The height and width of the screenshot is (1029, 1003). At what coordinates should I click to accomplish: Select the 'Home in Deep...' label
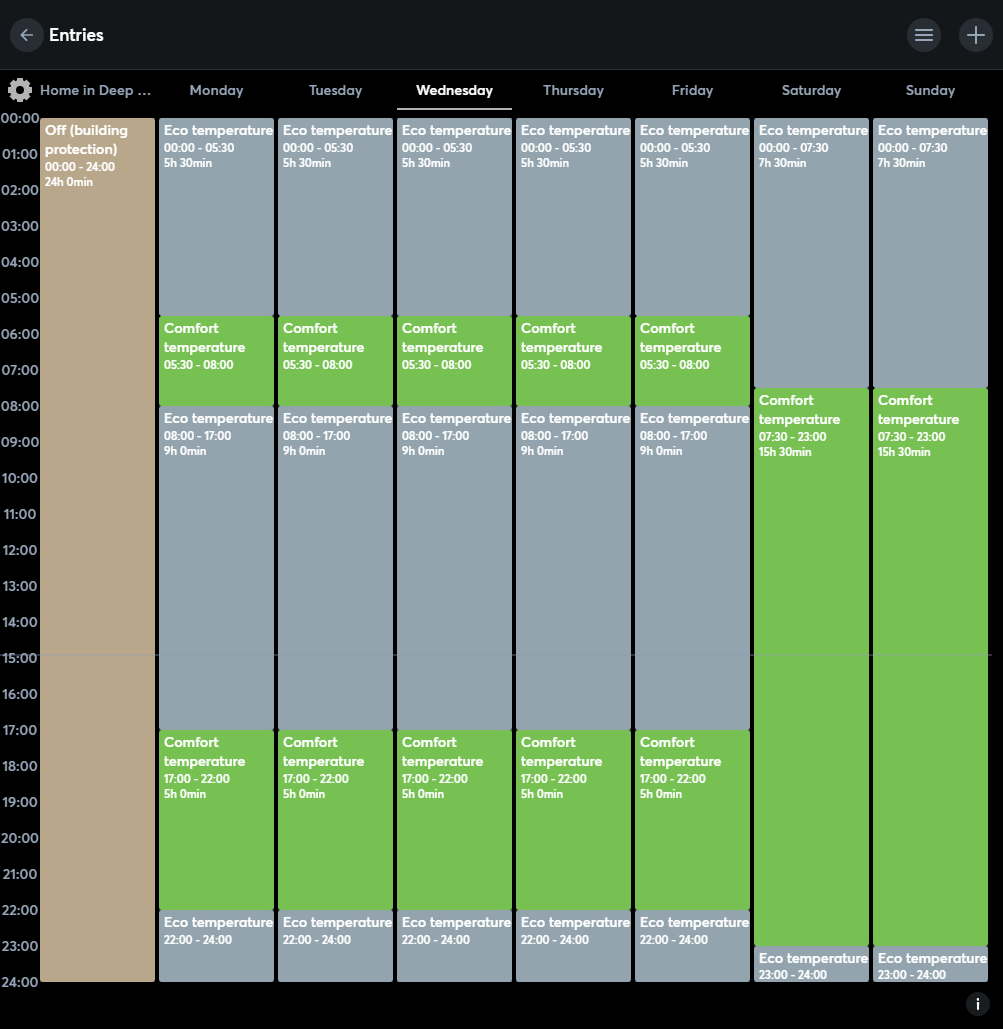pyautogui.click(x=95, y=90)
